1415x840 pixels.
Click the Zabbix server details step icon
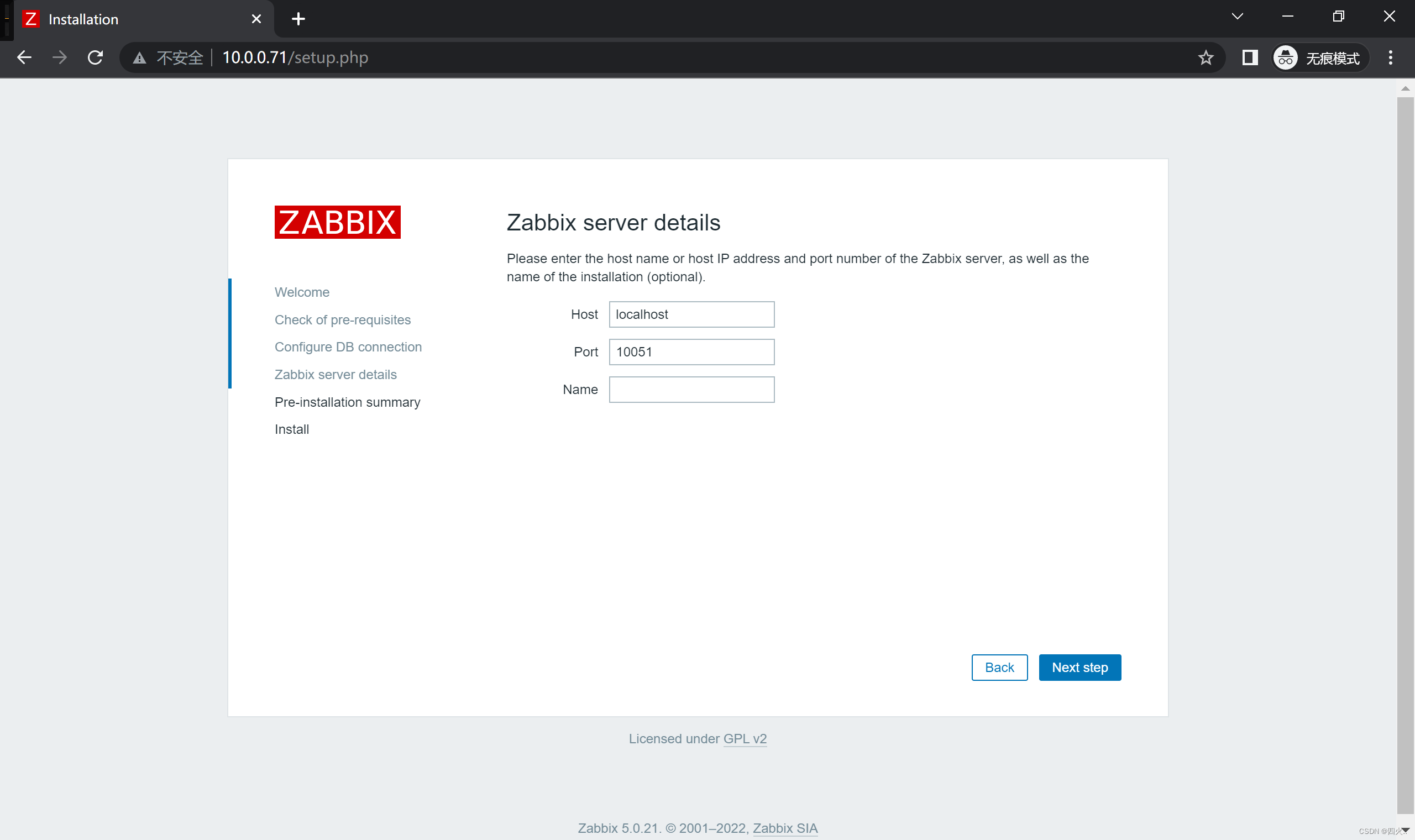click(x=336, y=374)
